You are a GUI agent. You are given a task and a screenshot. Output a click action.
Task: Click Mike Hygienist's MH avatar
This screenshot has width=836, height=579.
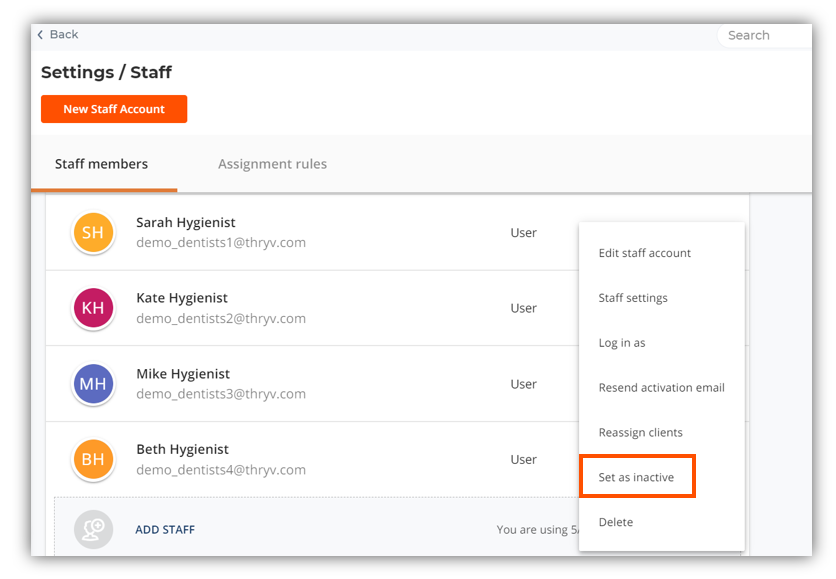(x=93, y=384)
